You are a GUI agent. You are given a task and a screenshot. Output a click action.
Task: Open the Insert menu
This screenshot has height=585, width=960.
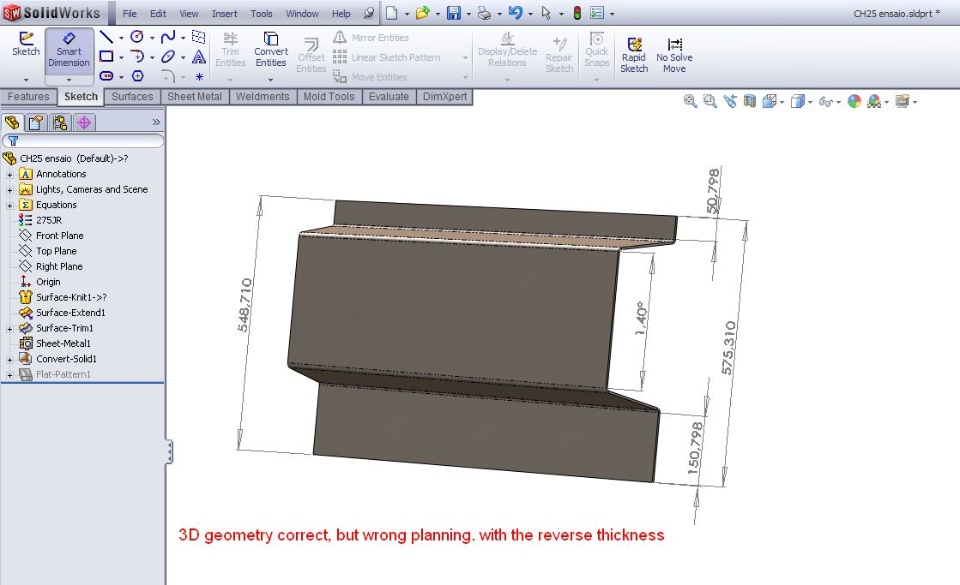coord(225,13)
